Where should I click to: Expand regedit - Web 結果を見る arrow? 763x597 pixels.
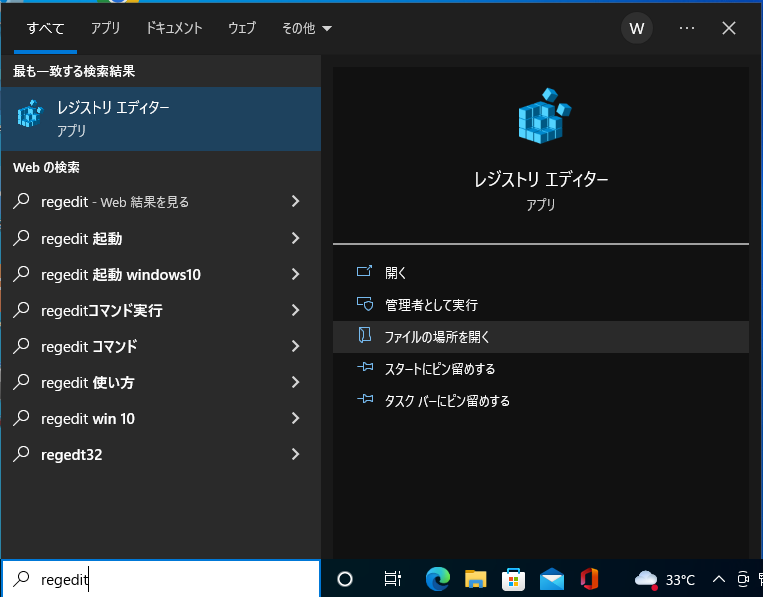tap(295, 201)
